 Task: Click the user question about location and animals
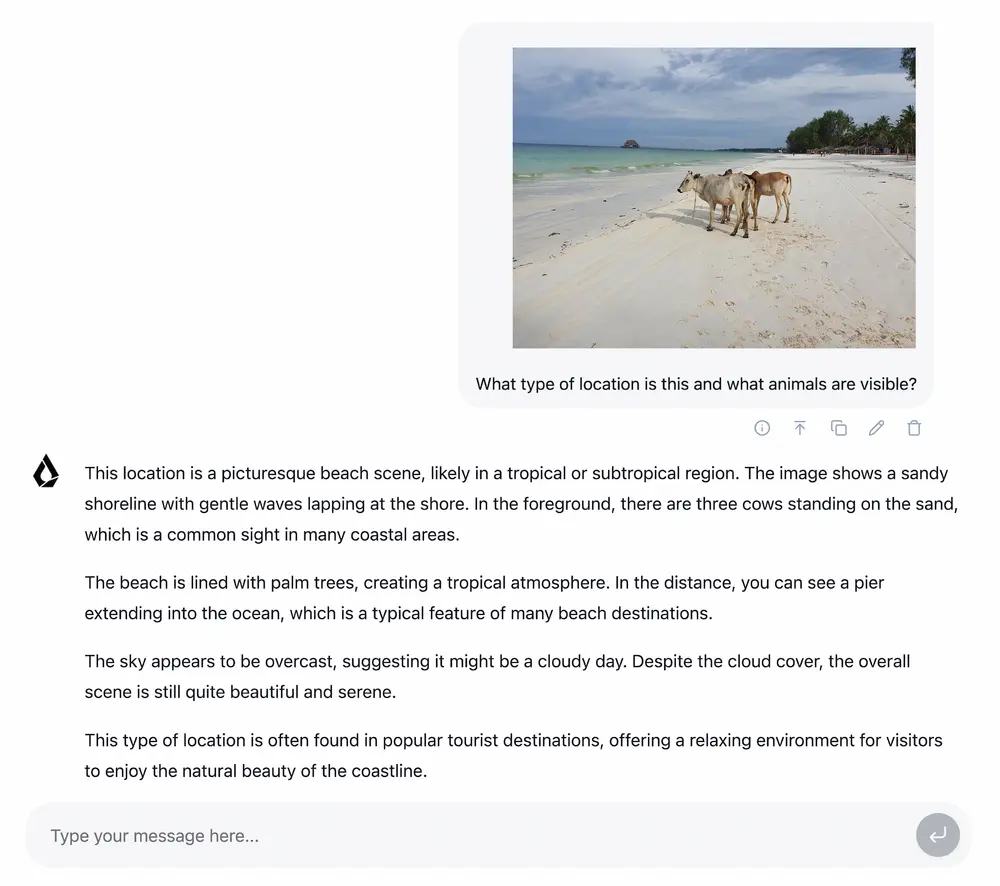pyautogui.click(x=696, y=384)
